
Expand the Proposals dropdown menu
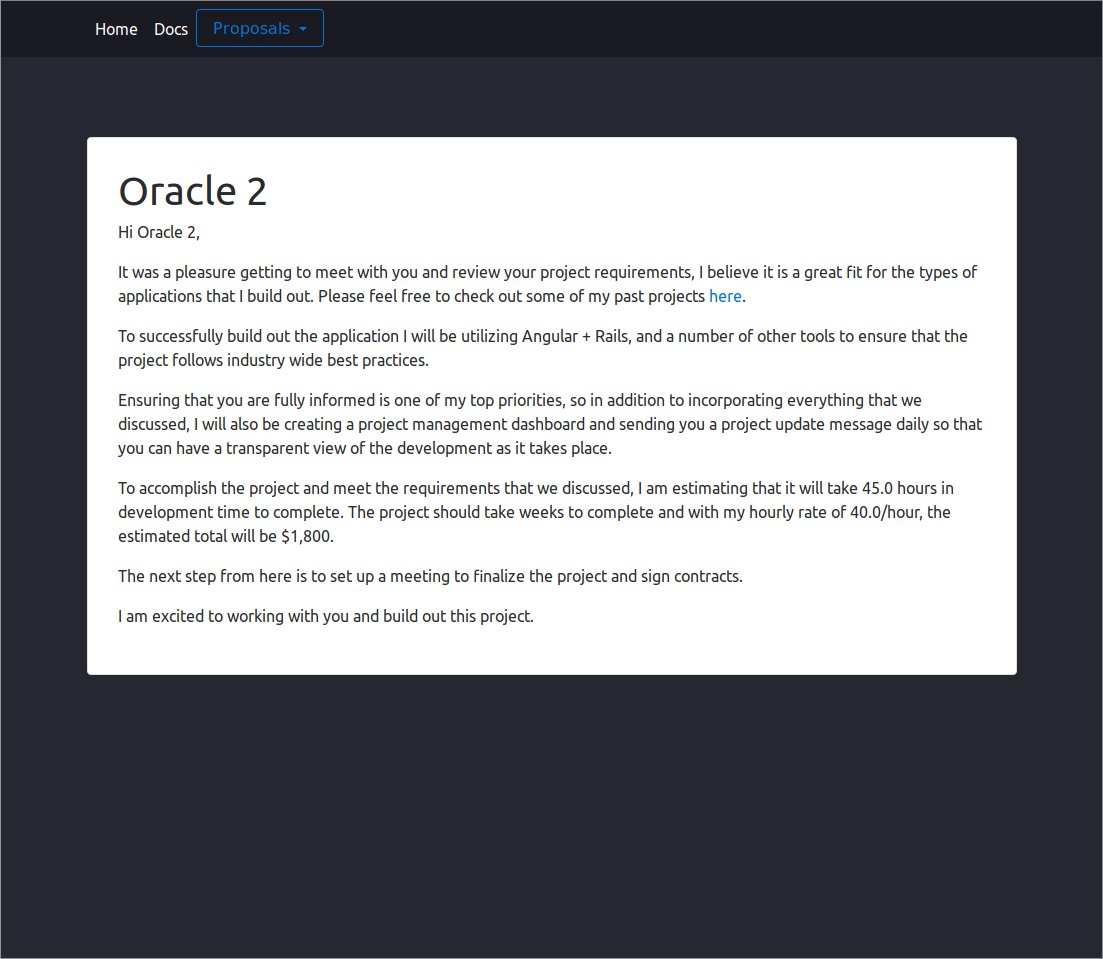(260, 28)
